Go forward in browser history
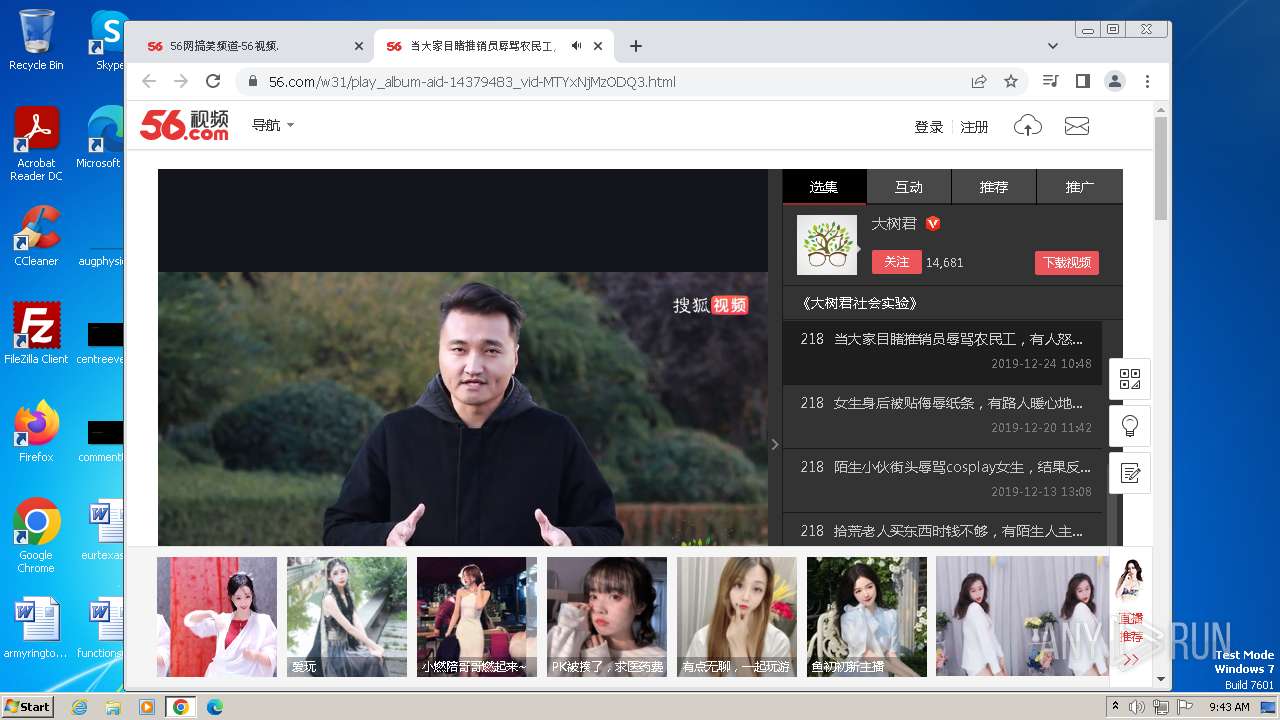This screenshot has height=720, width=1280. click(181, 81)
